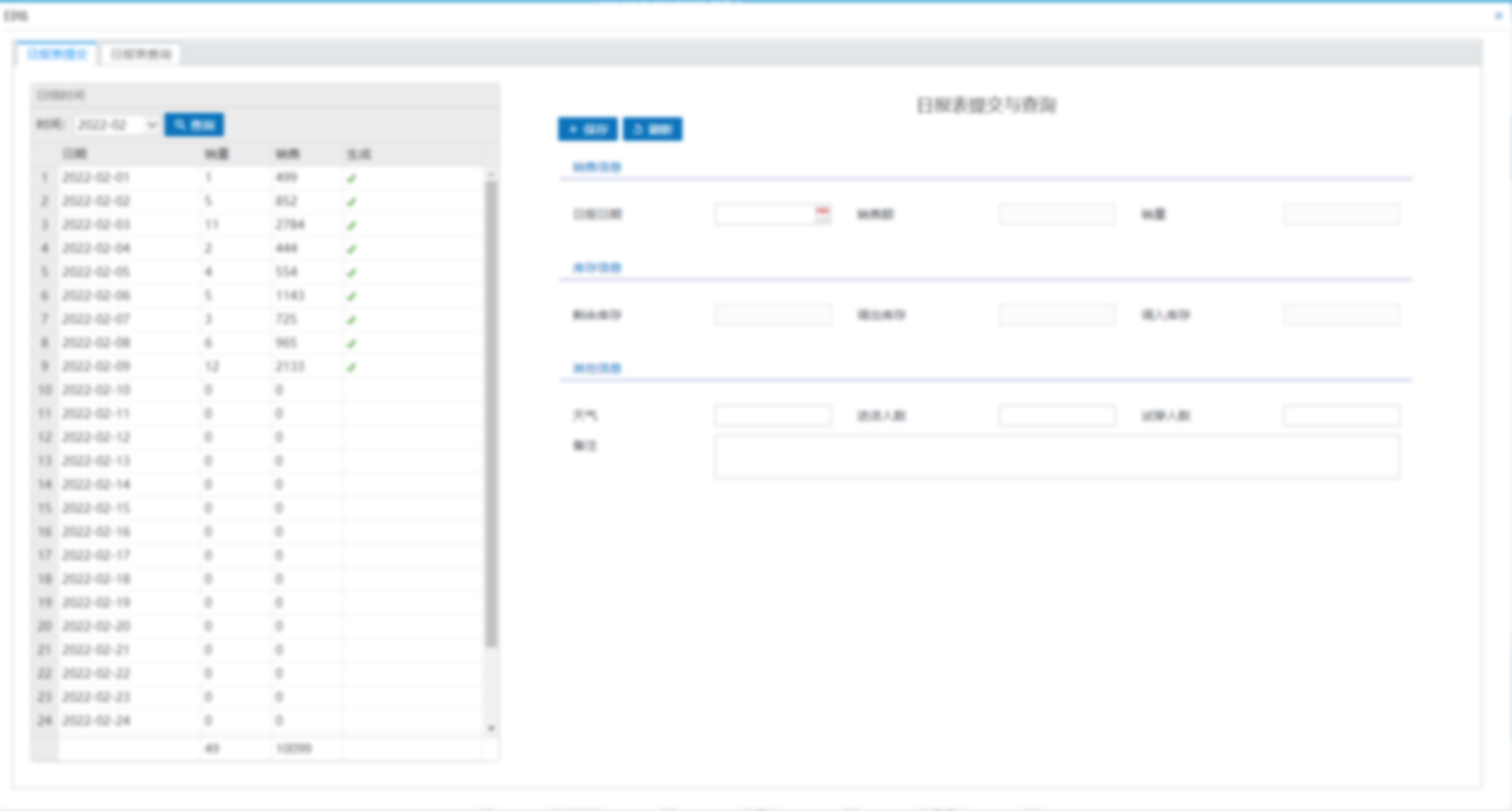Close the daily report window
Screen dimensions: 1512x811
click(x=1498, y=15)
